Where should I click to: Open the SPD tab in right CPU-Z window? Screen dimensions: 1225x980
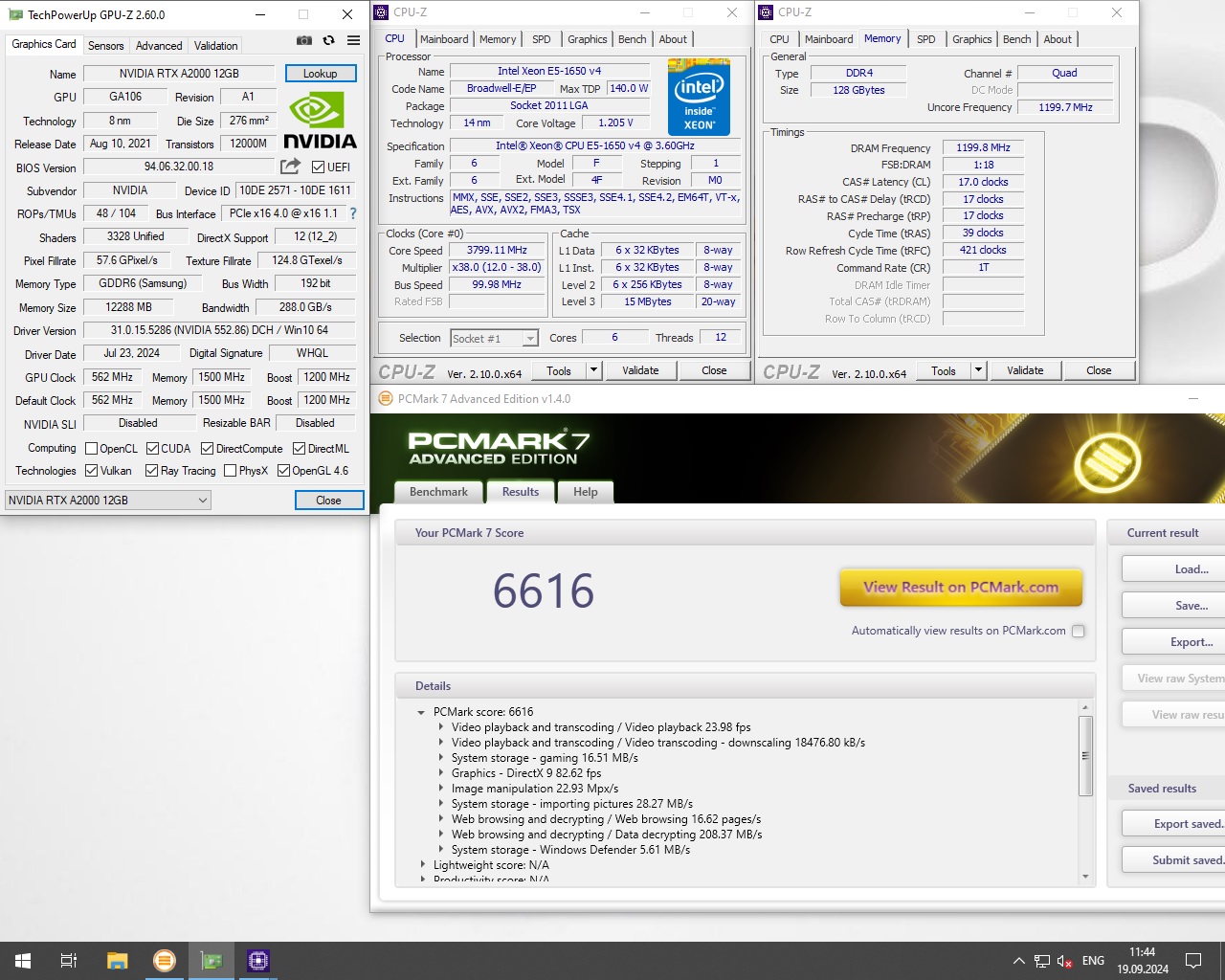(x=925, y=39)
